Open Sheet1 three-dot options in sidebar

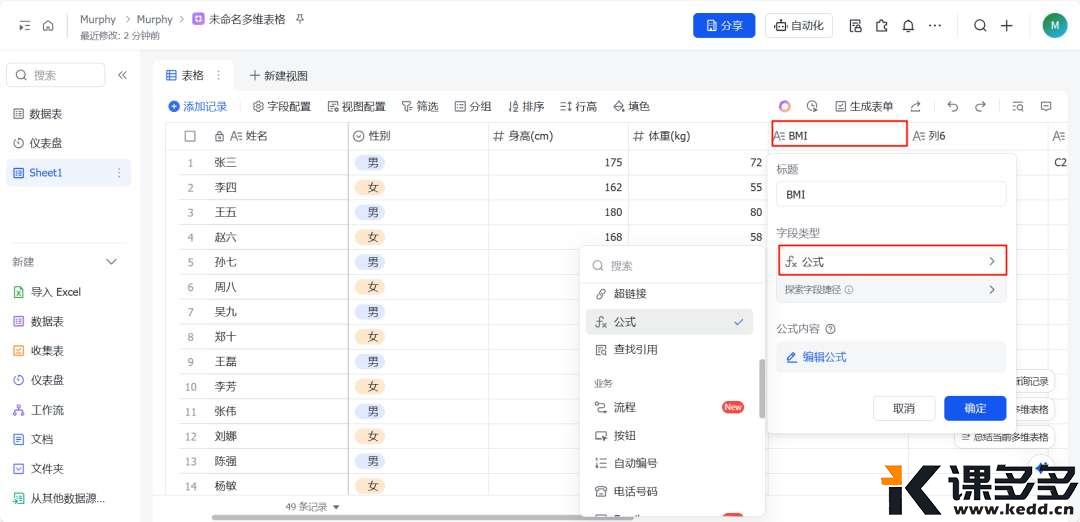119,173
